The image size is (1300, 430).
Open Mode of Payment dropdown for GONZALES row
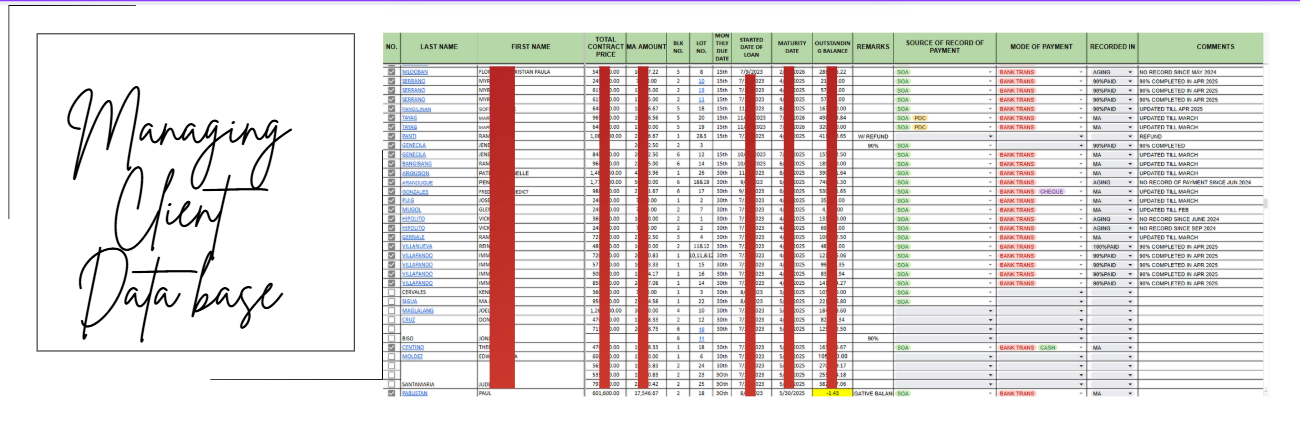pyautogui.click(x=1082, y=191)
